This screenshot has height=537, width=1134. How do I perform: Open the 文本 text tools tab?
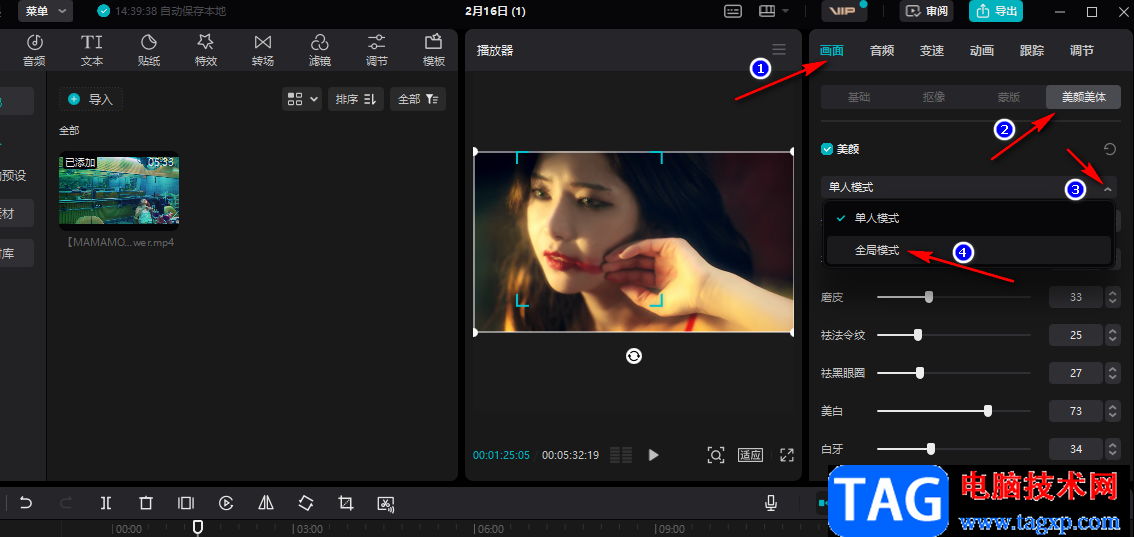pos(92,50)
